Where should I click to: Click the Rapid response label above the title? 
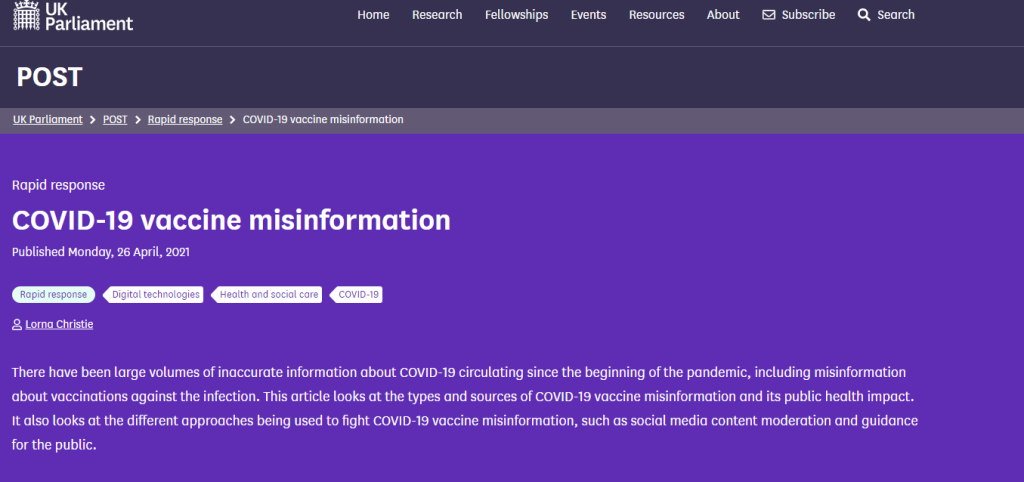[58, 185]
